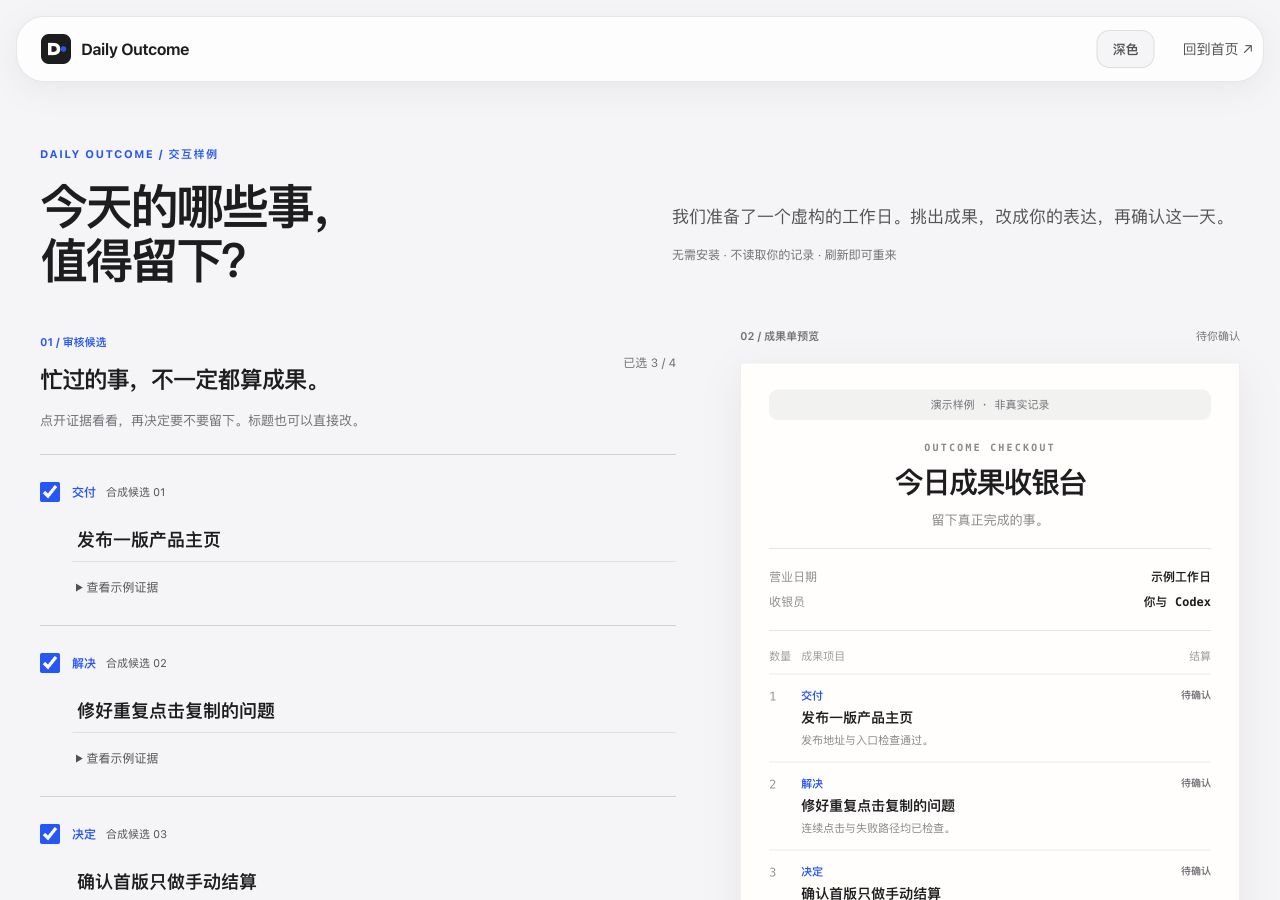Click receipt item 发布一版产品主页

pyautogui.click(x=857, y=718)
